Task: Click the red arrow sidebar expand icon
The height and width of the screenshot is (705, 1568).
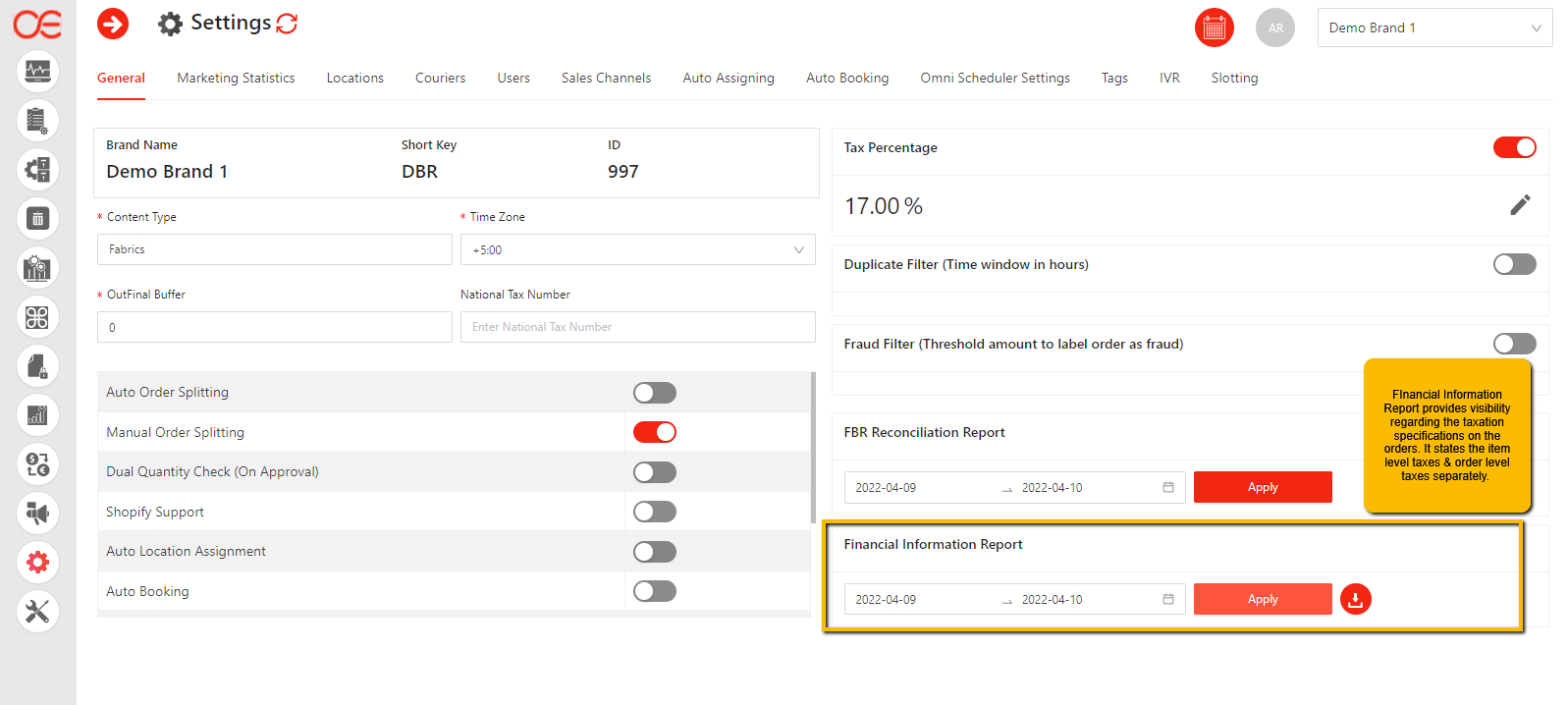Action: (x=113, y=24)
